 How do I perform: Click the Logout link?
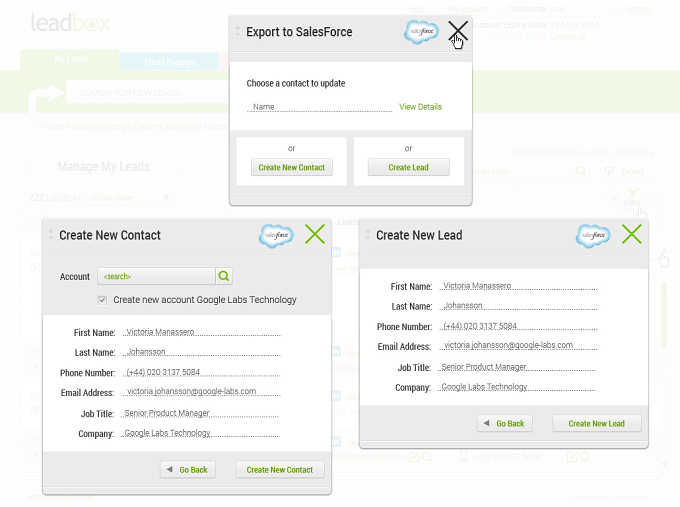(x=638, y=9)
